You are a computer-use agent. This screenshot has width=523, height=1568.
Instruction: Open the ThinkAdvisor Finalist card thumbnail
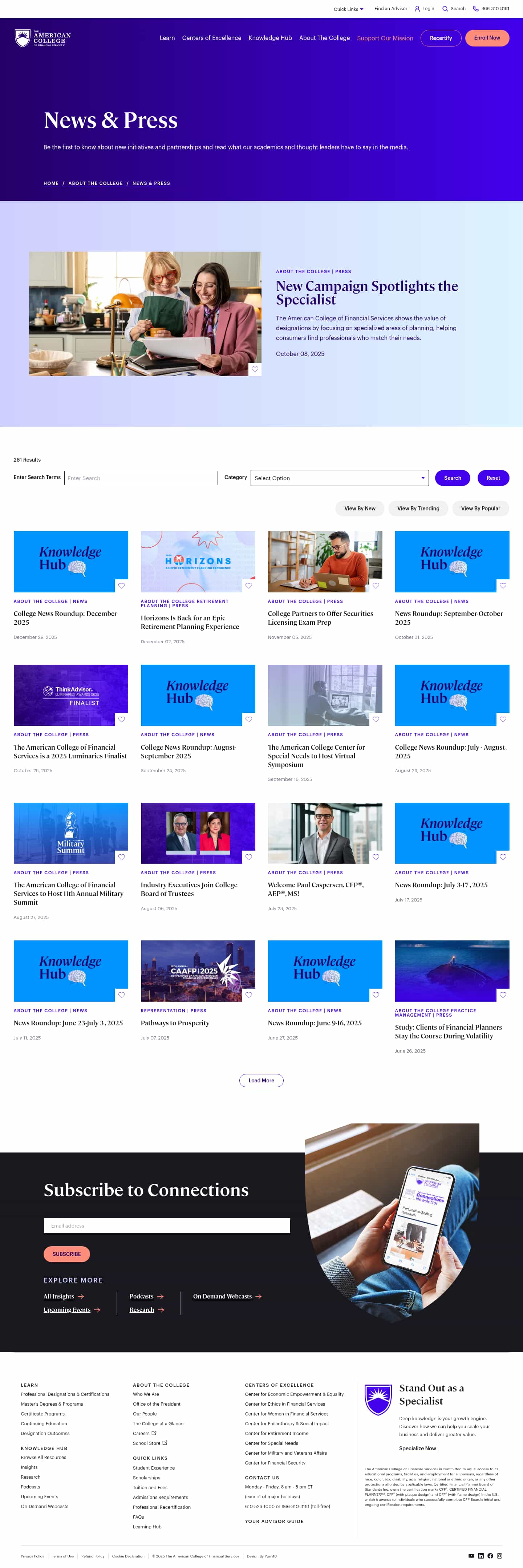tap(71, 695)
